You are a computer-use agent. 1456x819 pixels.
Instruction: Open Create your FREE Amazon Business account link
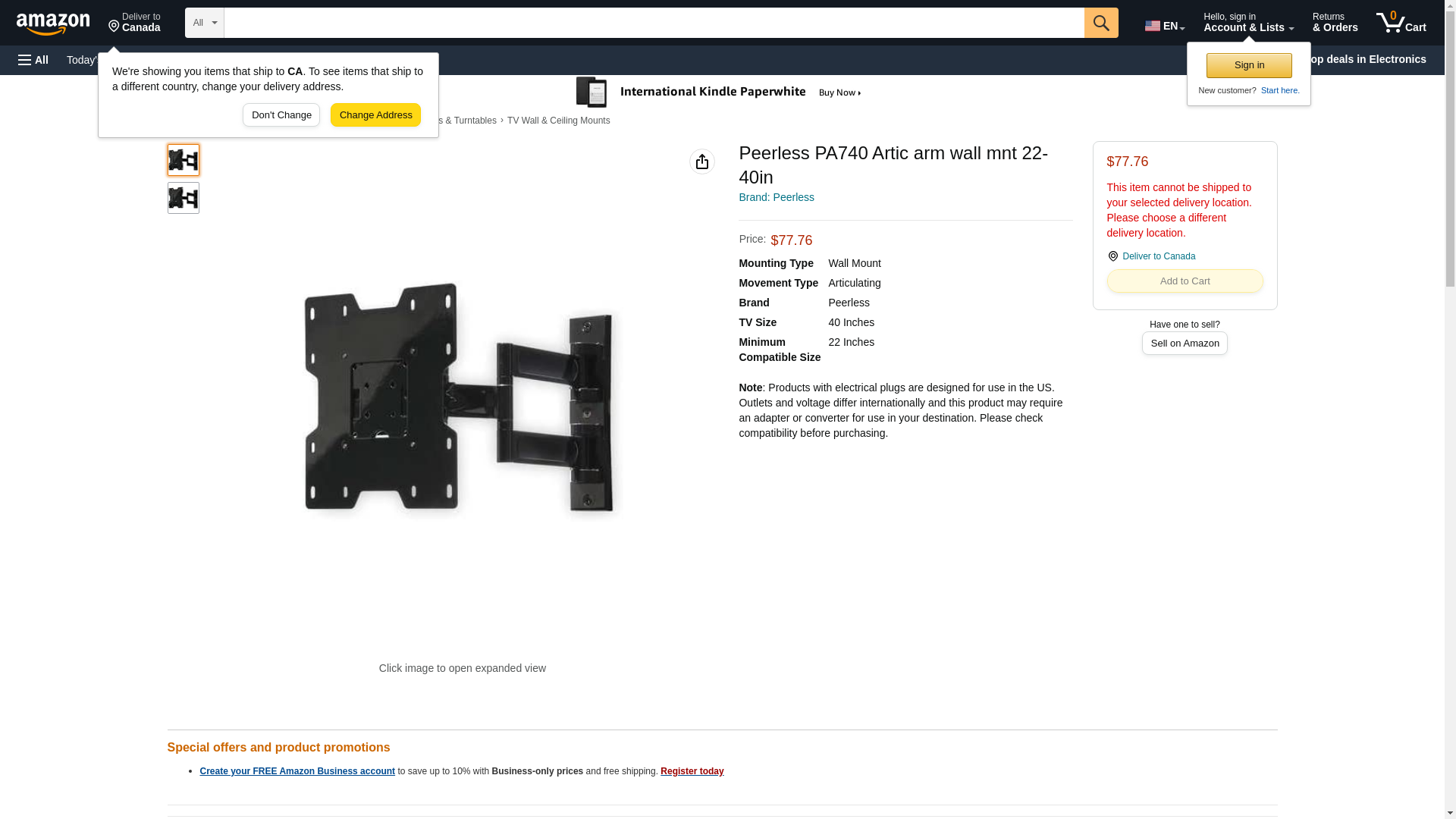point(297,771)
